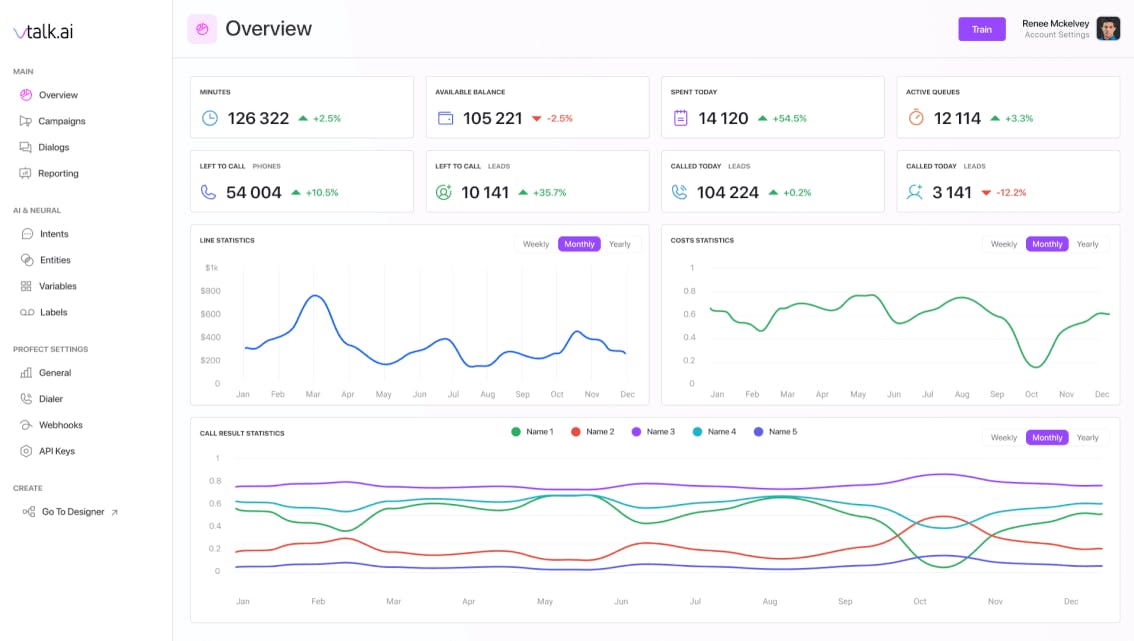Switch Costs Statistics to Yearly
This screenshot has width=1134, height=641.
pos(1087,244)
